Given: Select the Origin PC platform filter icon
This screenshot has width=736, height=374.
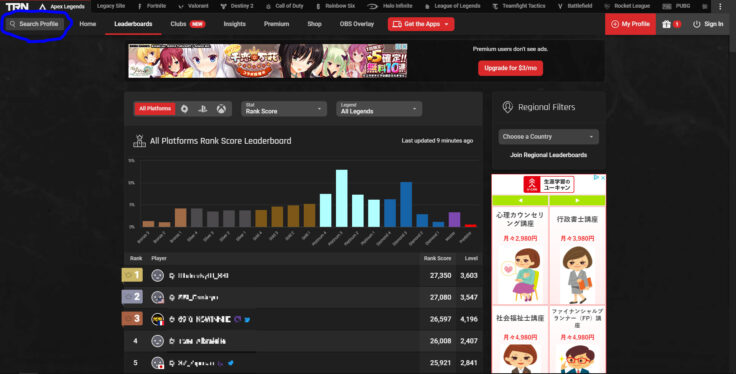Looking at the screenshot, I should (184, 109).
